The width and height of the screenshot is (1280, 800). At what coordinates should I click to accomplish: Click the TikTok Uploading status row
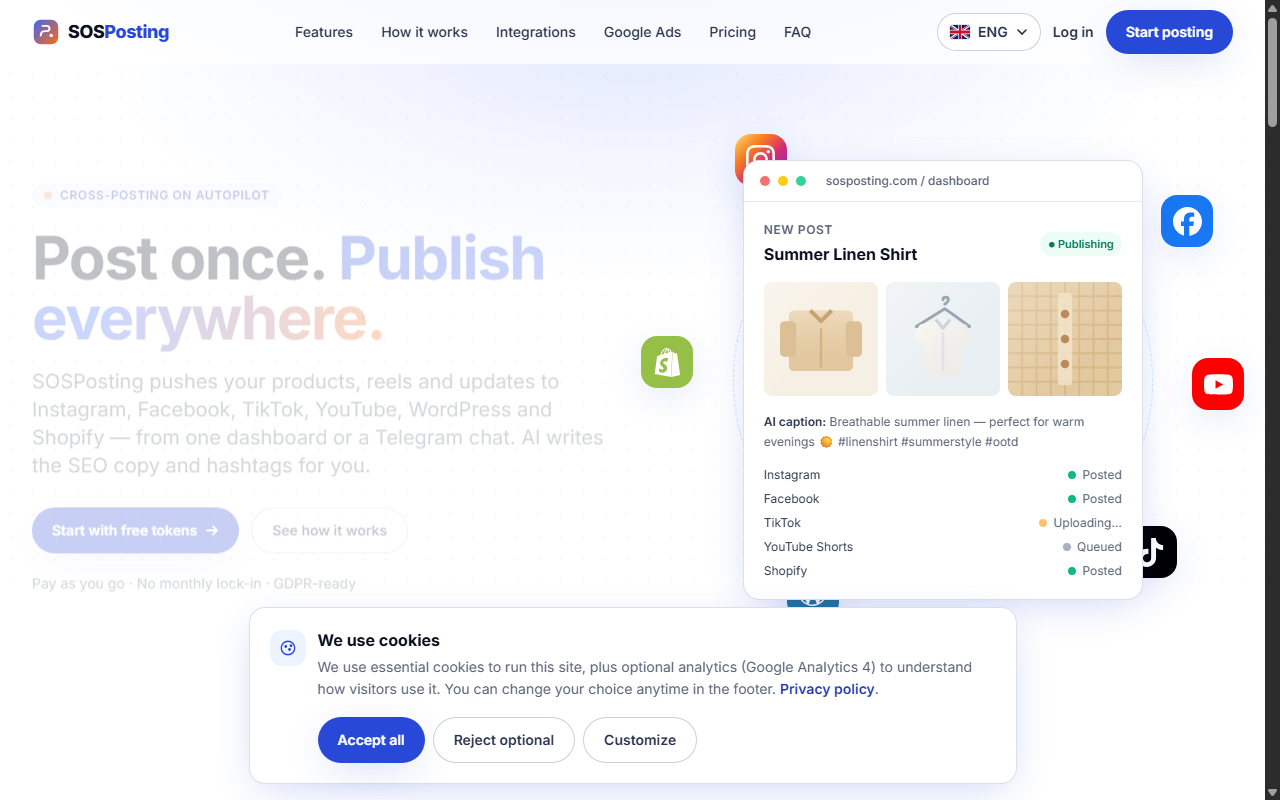pos(943,523)
